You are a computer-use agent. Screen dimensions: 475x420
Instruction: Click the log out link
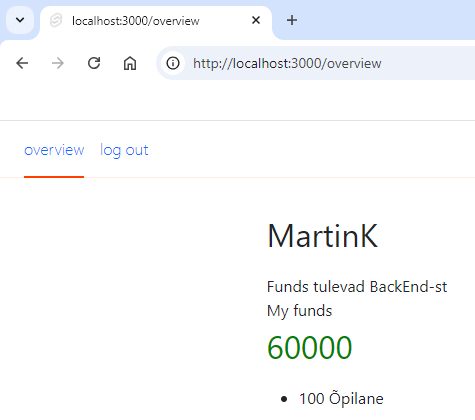click(124, 150)
